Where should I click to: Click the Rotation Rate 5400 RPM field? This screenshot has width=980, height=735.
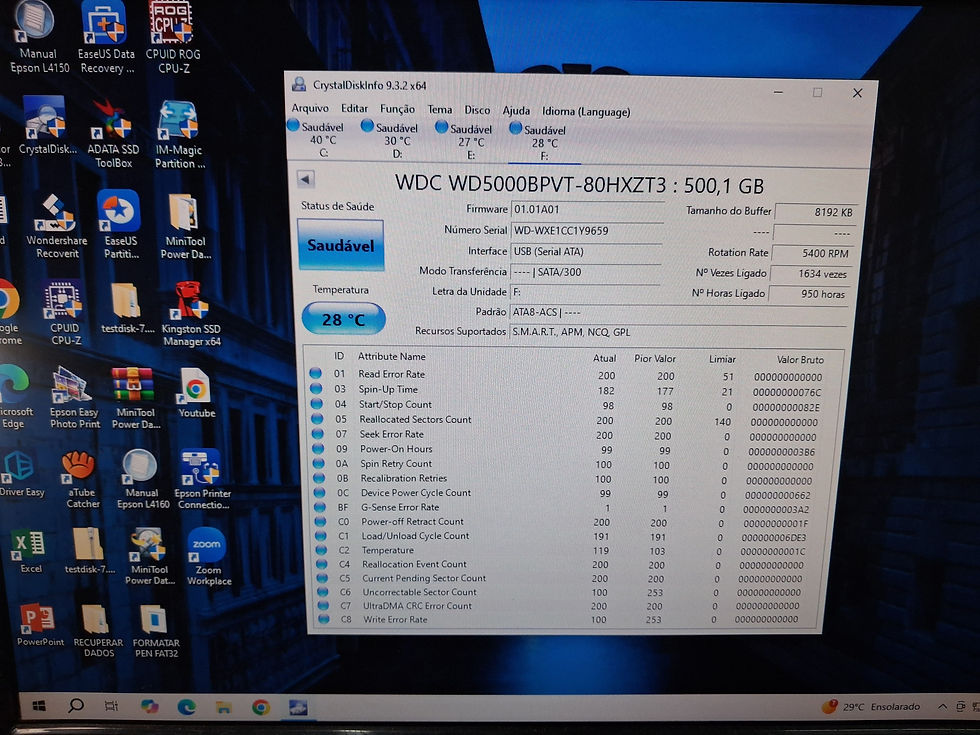pyautogui.click(x=812, y=253)
